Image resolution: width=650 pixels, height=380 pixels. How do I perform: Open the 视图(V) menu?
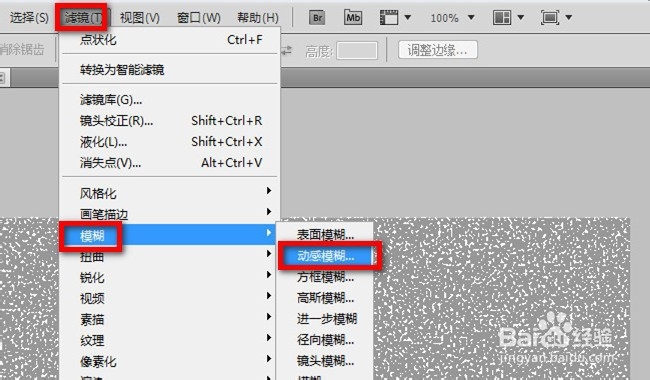(140, 18)
